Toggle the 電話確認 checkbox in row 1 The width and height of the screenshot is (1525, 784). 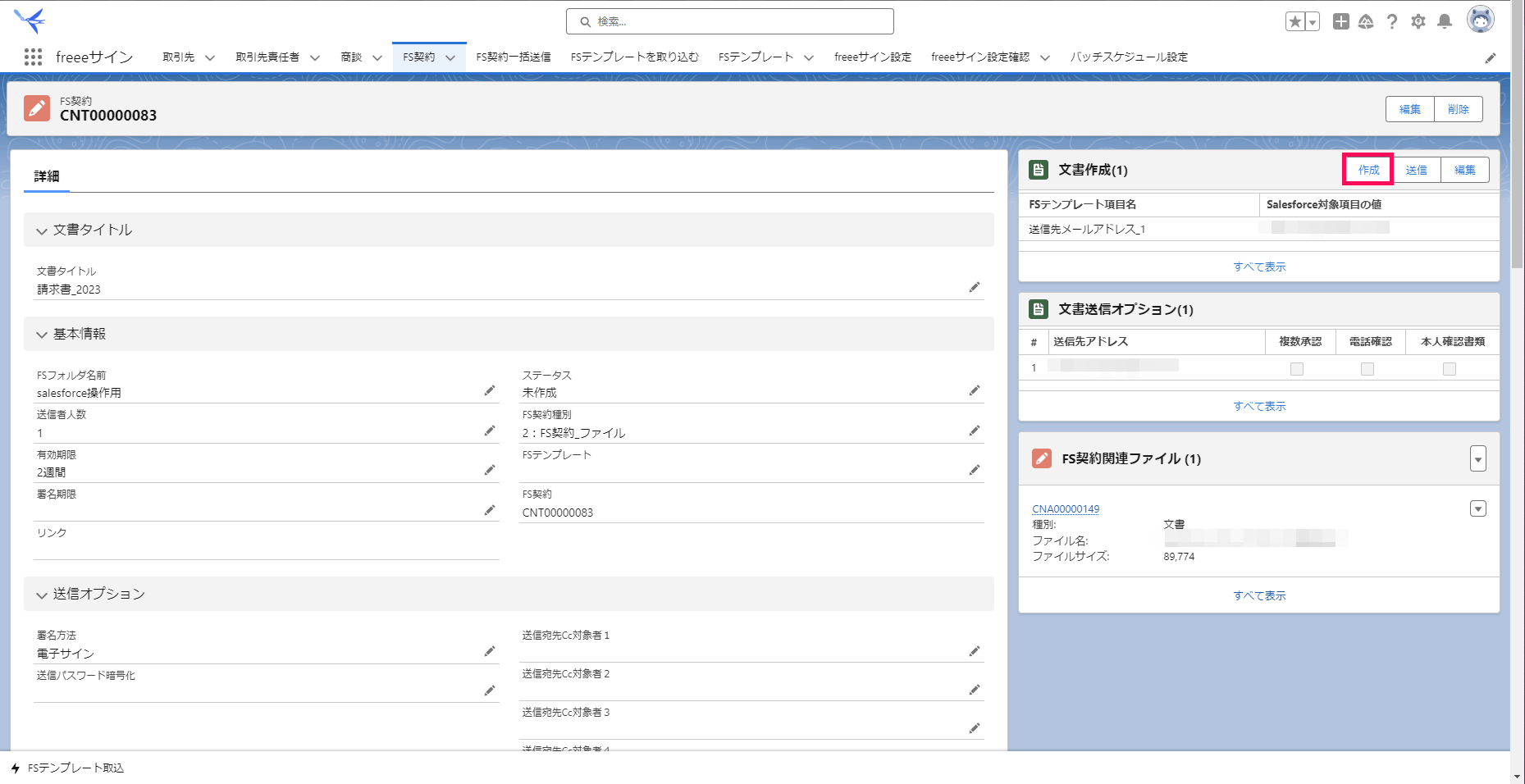click(1367, 369)
